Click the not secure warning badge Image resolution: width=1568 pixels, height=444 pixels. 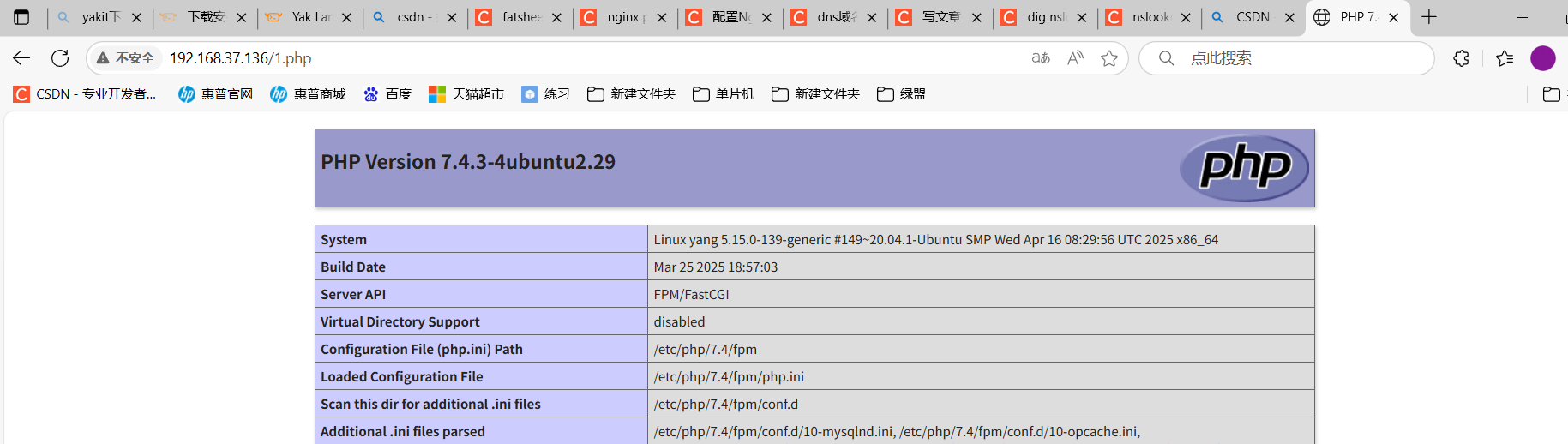[126, 58]
